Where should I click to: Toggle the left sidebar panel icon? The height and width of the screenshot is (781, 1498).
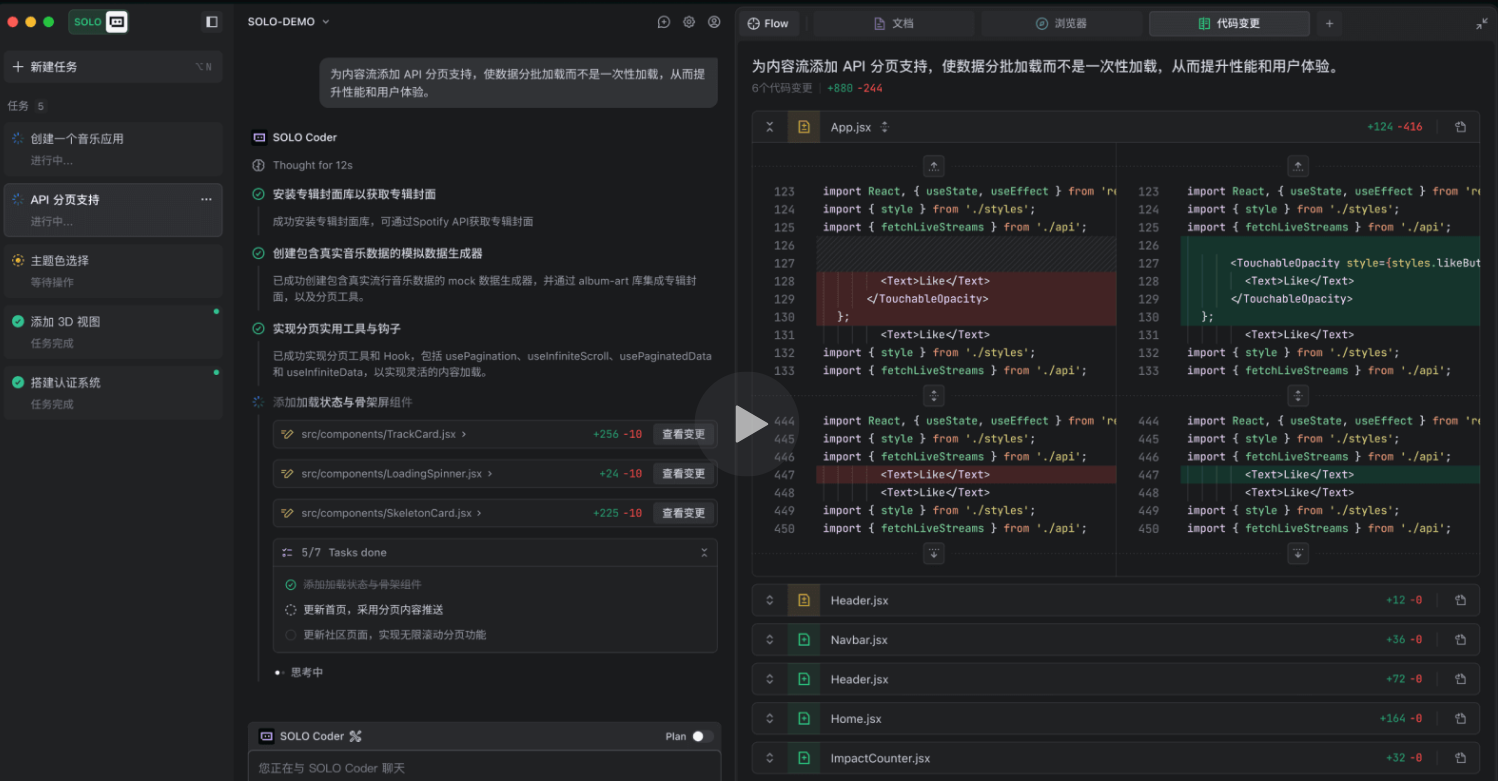click(211, 21)
